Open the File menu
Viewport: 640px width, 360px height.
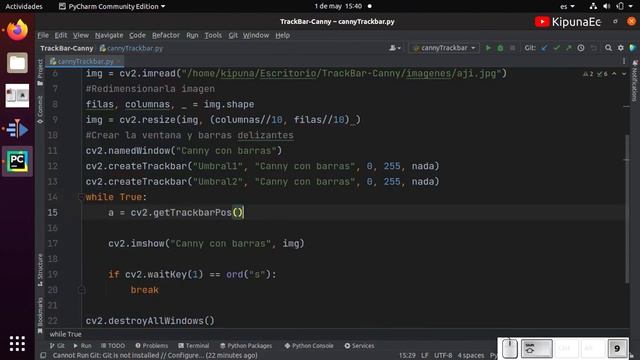(43, 35)
